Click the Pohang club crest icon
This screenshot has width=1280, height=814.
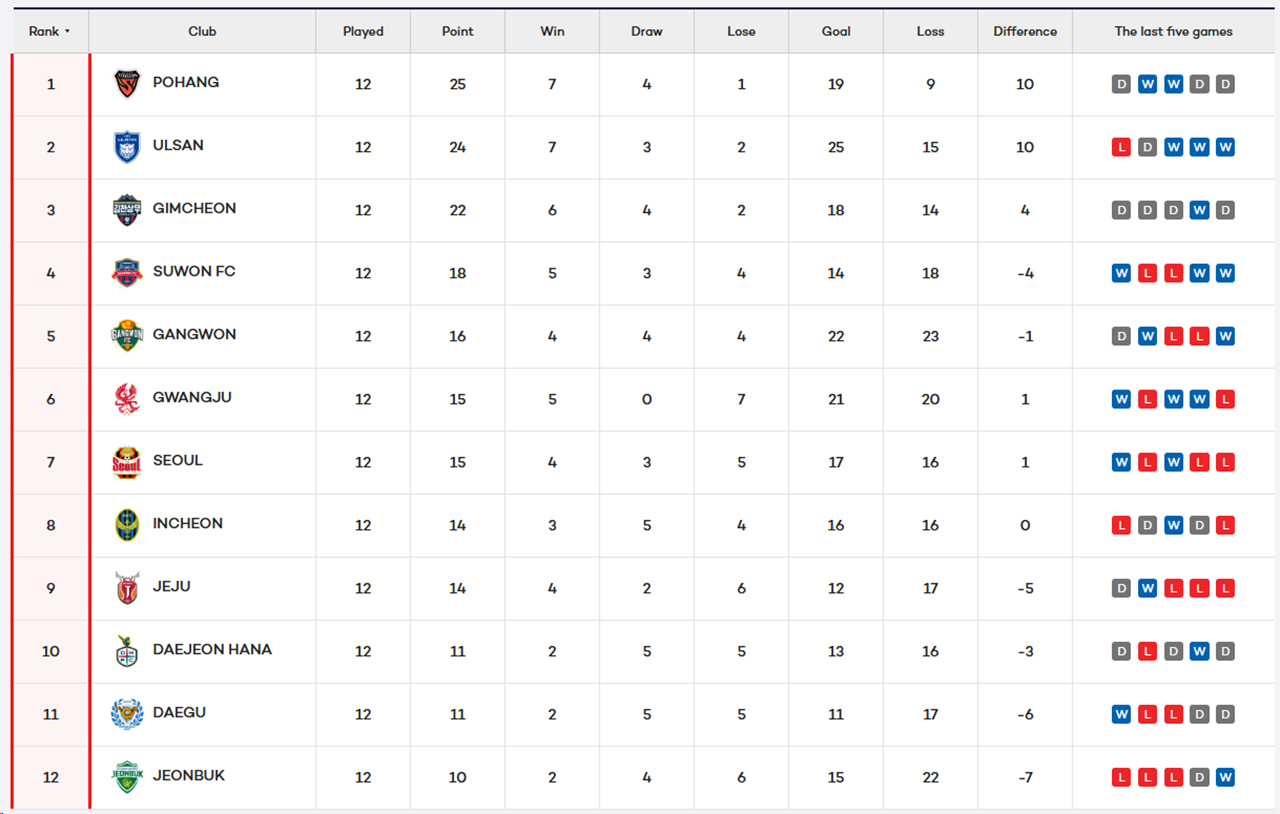point(127,84)
